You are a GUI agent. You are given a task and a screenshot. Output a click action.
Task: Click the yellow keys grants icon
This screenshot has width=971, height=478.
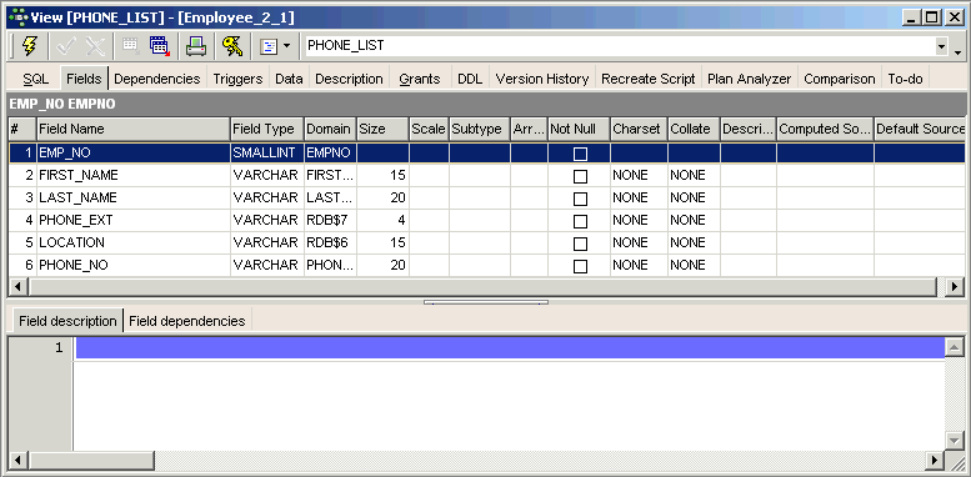coord(232,46)
